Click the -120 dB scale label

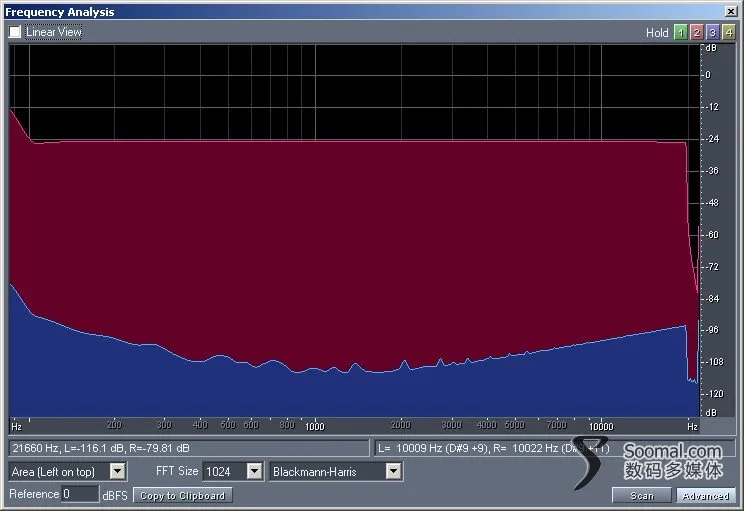714,394
